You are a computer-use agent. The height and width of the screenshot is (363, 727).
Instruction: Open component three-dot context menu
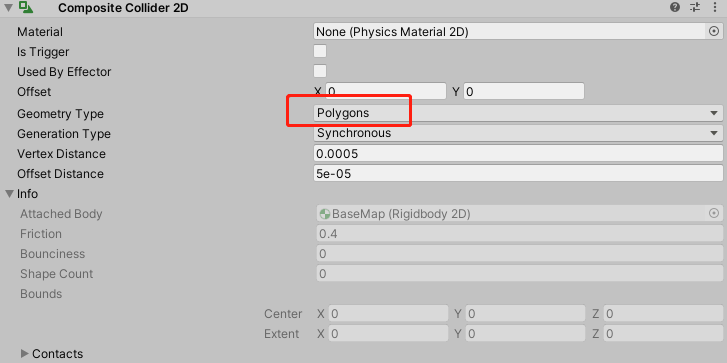pyautogui.click(x=714, y=7)
